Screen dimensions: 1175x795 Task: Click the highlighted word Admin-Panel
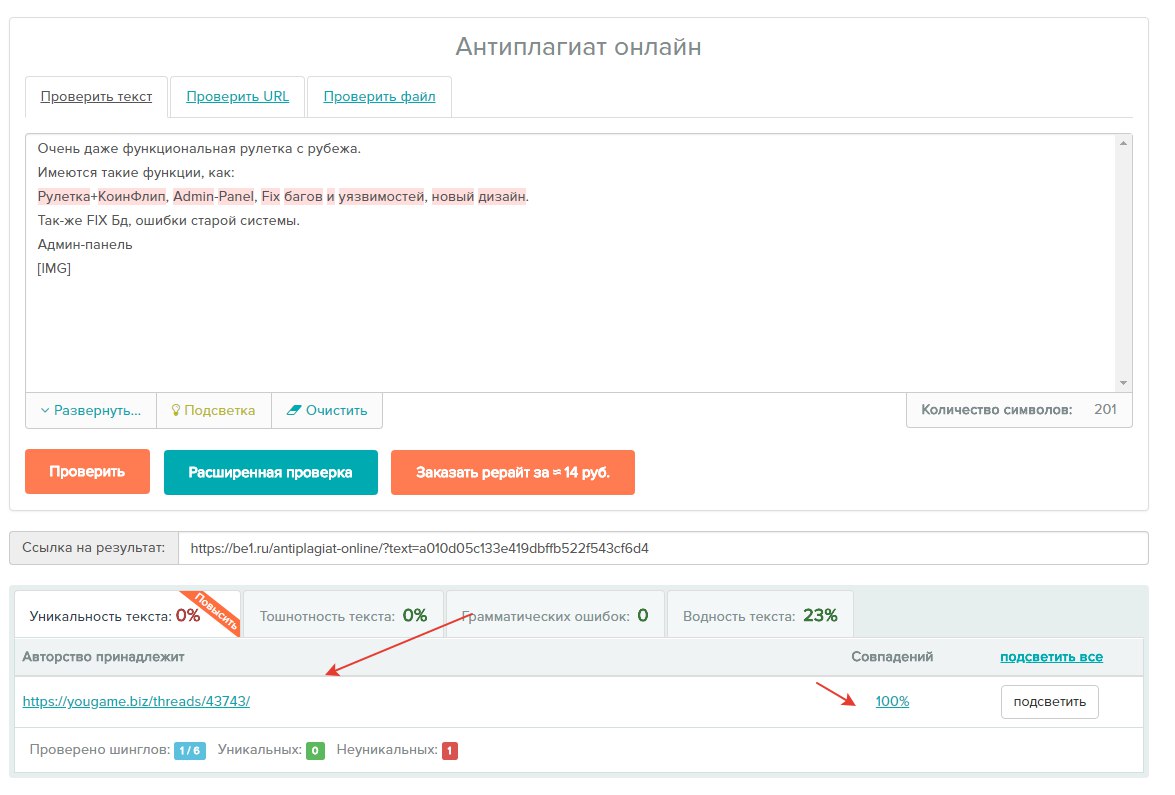point(214,196)
